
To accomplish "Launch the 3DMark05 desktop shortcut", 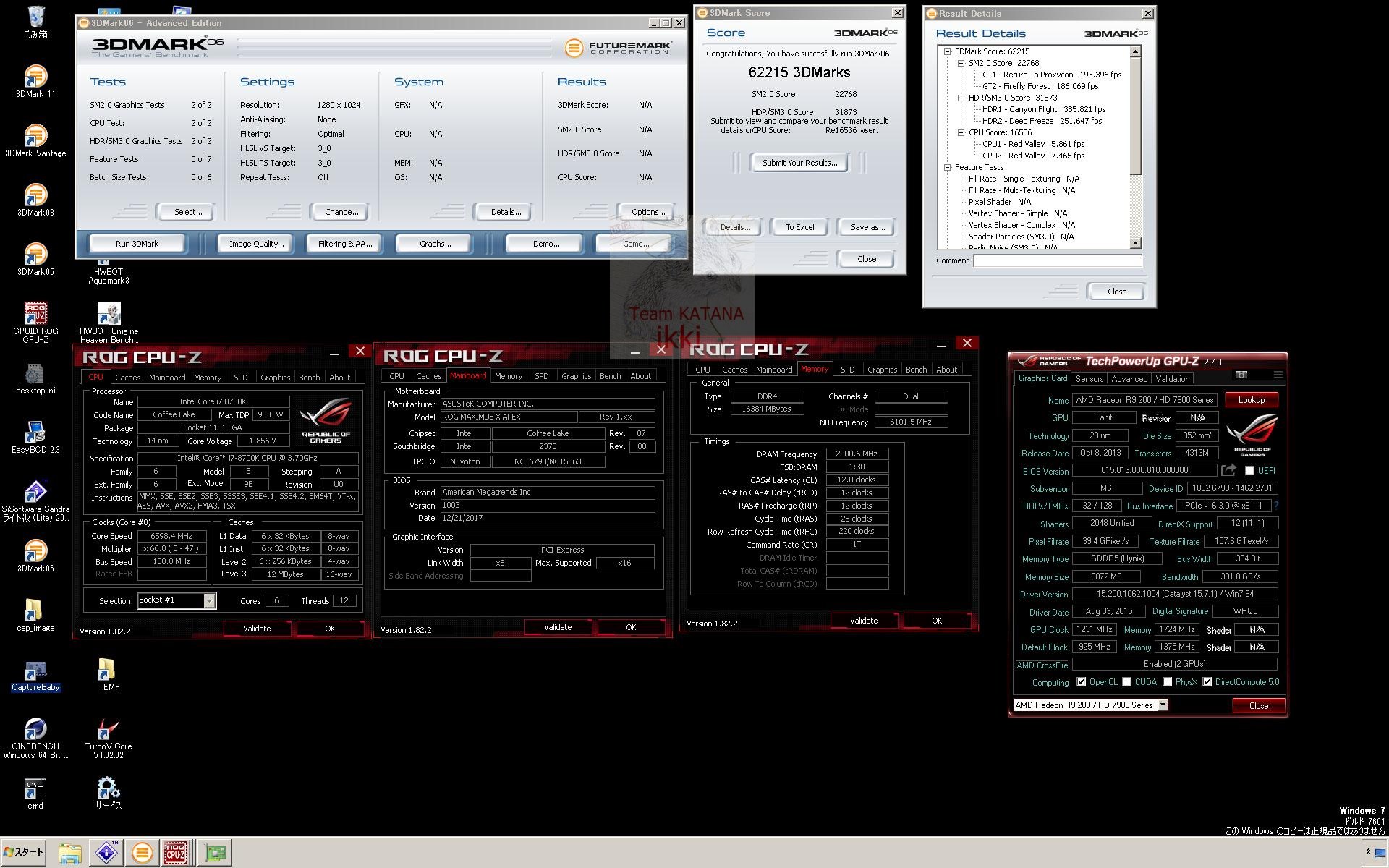I will coord(35,259).
